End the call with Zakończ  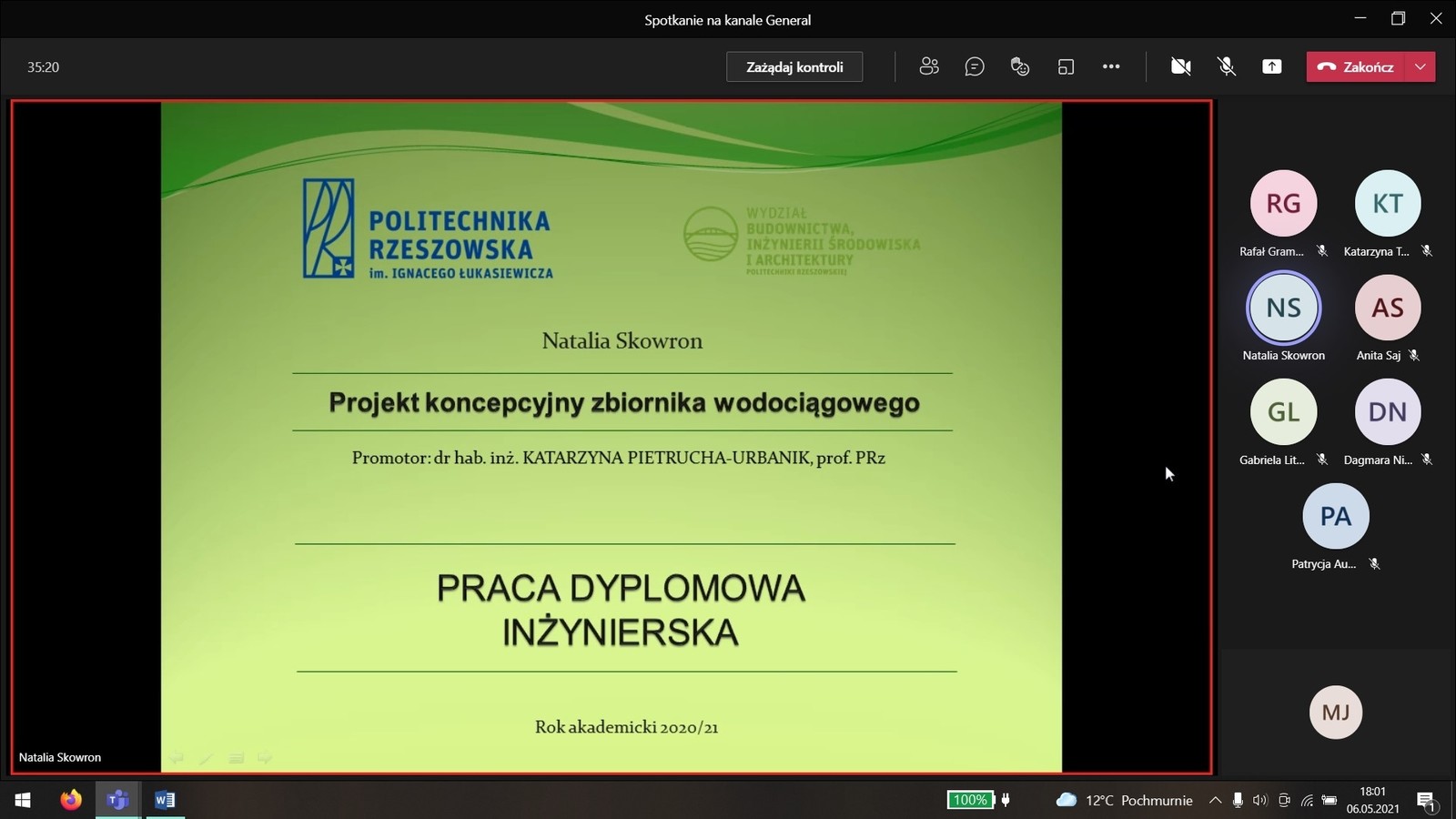point(1356,66)
